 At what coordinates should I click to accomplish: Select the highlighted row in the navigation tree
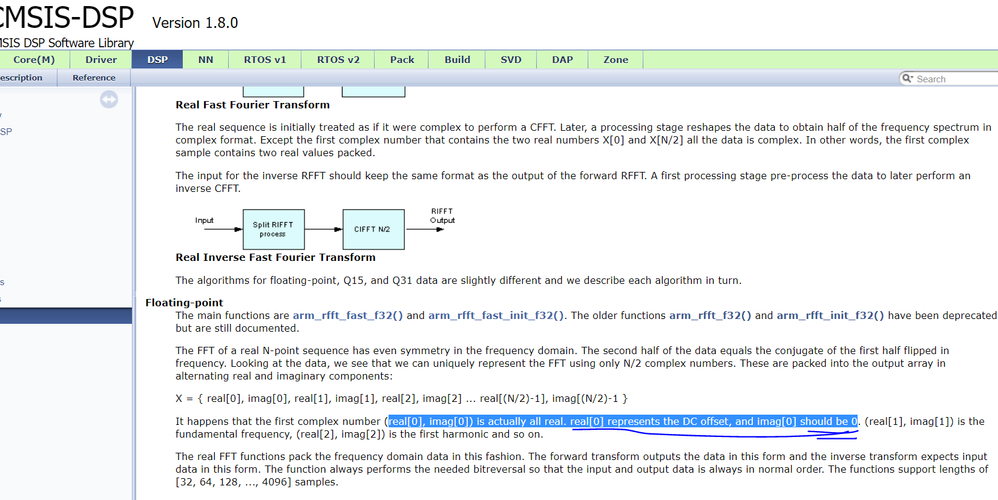click(66, 316)
